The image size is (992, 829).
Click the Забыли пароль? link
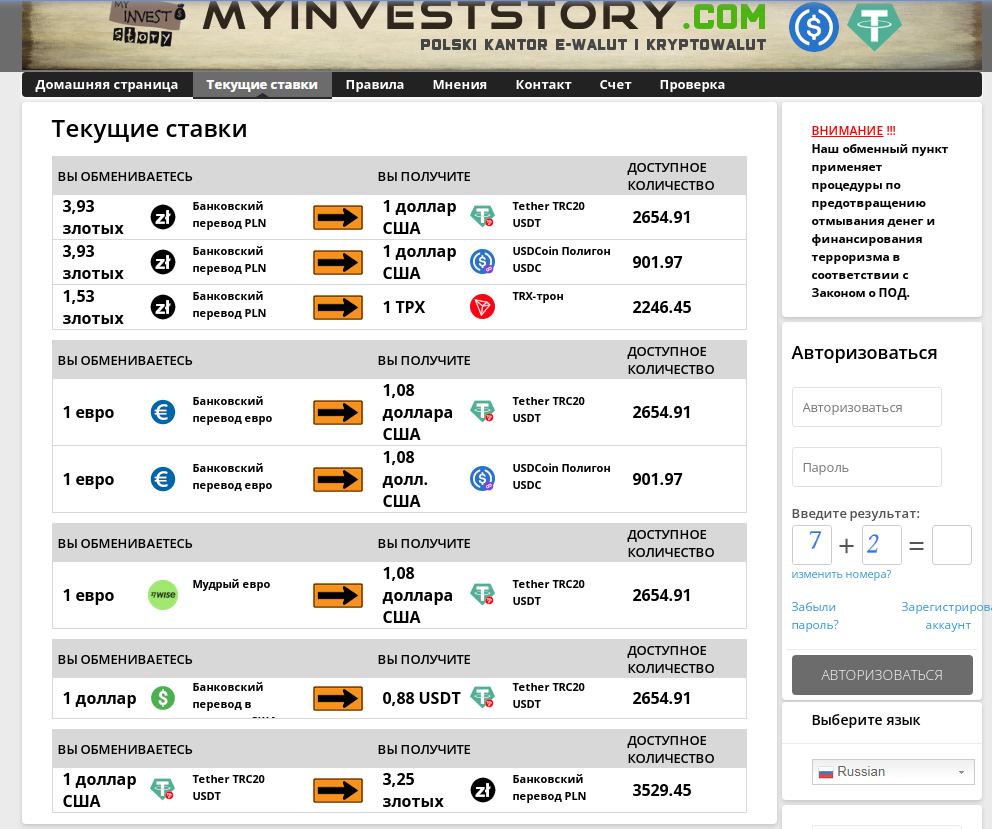coord(814,616)
